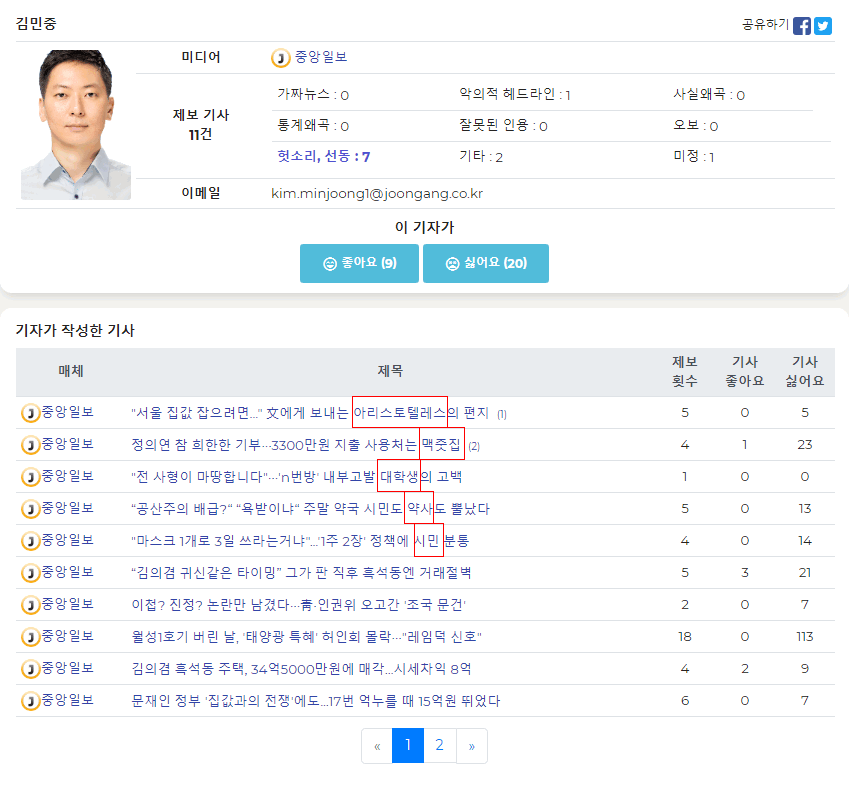This screenshot has width=849, height=790.
Task: Go to the next page with » button
Action: coord(472,746)
